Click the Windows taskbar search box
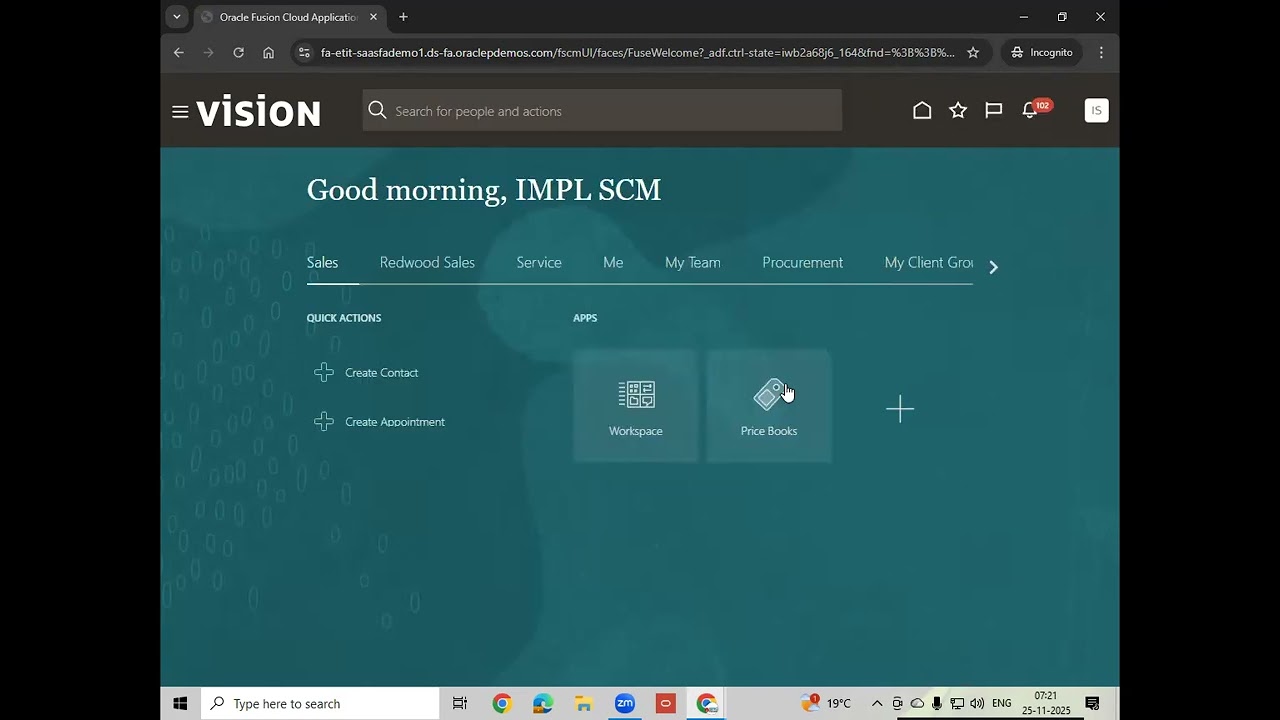This screenshot has height=720, width=1280. coord(320,704)
